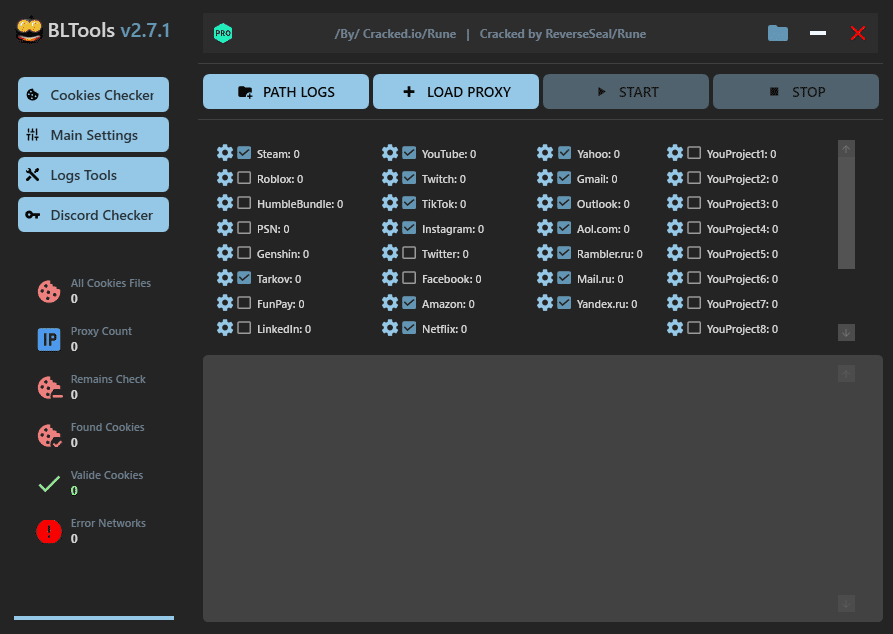The height and width of the screenshot is (634, 893).
Task: Open the Main Settings section
Action: coord(93,135)
